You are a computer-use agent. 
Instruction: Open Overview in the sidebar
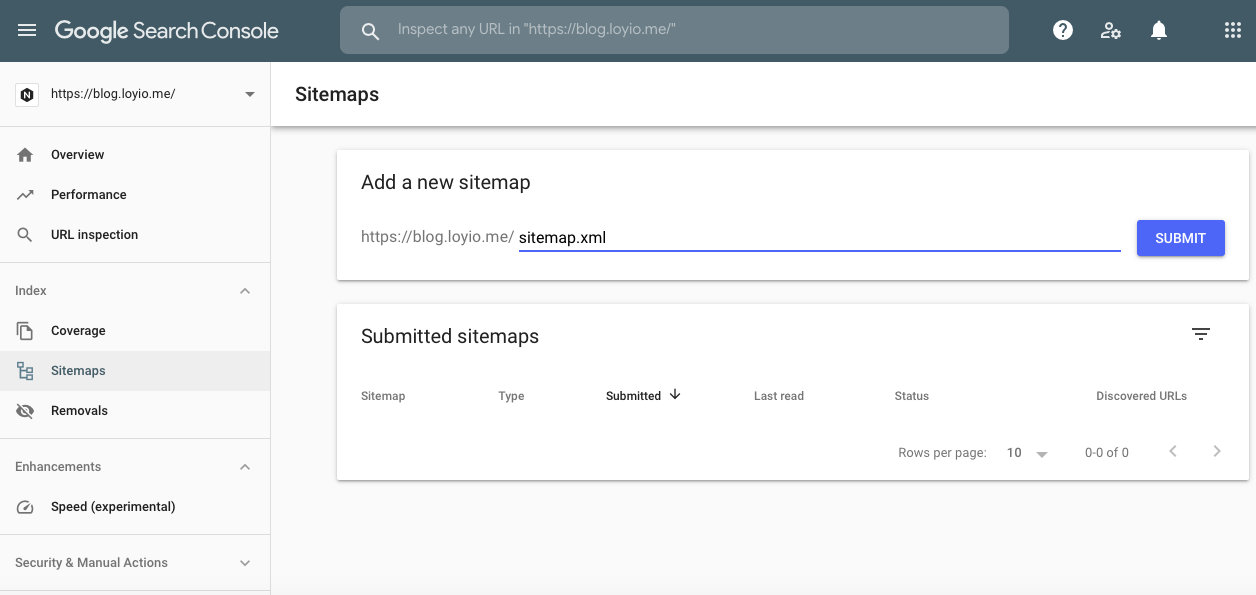coord(135,155)
